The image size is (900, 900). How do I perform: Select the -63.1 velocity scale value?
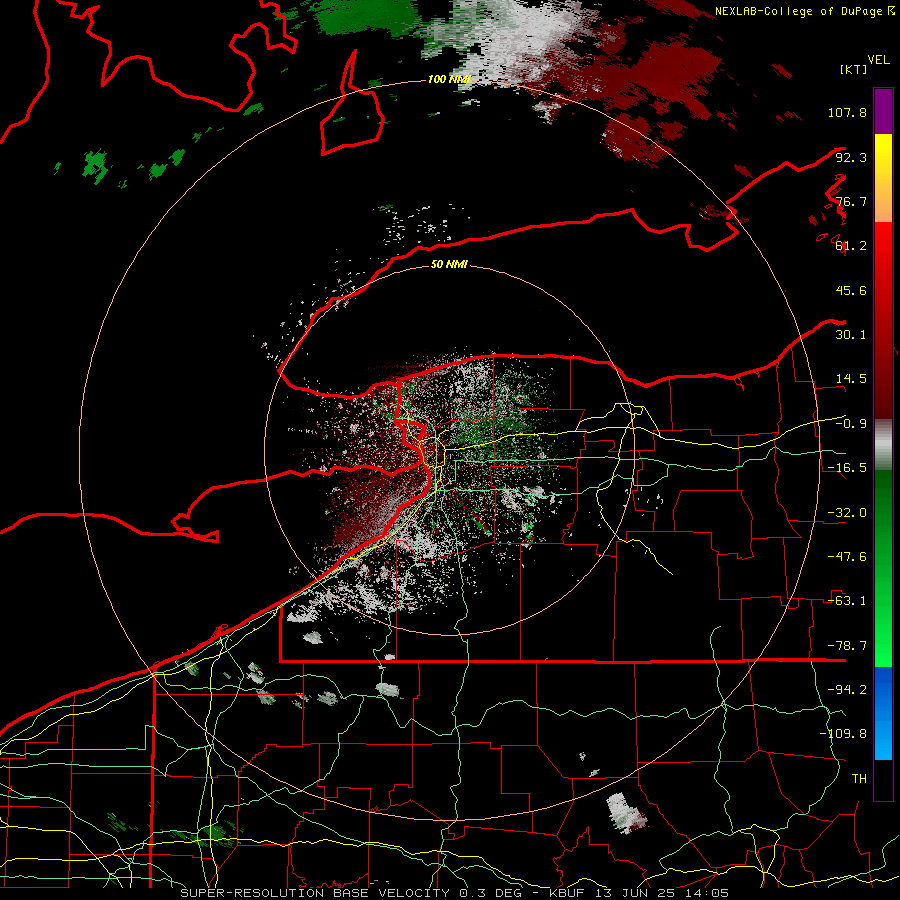click(x=847, y=601)
